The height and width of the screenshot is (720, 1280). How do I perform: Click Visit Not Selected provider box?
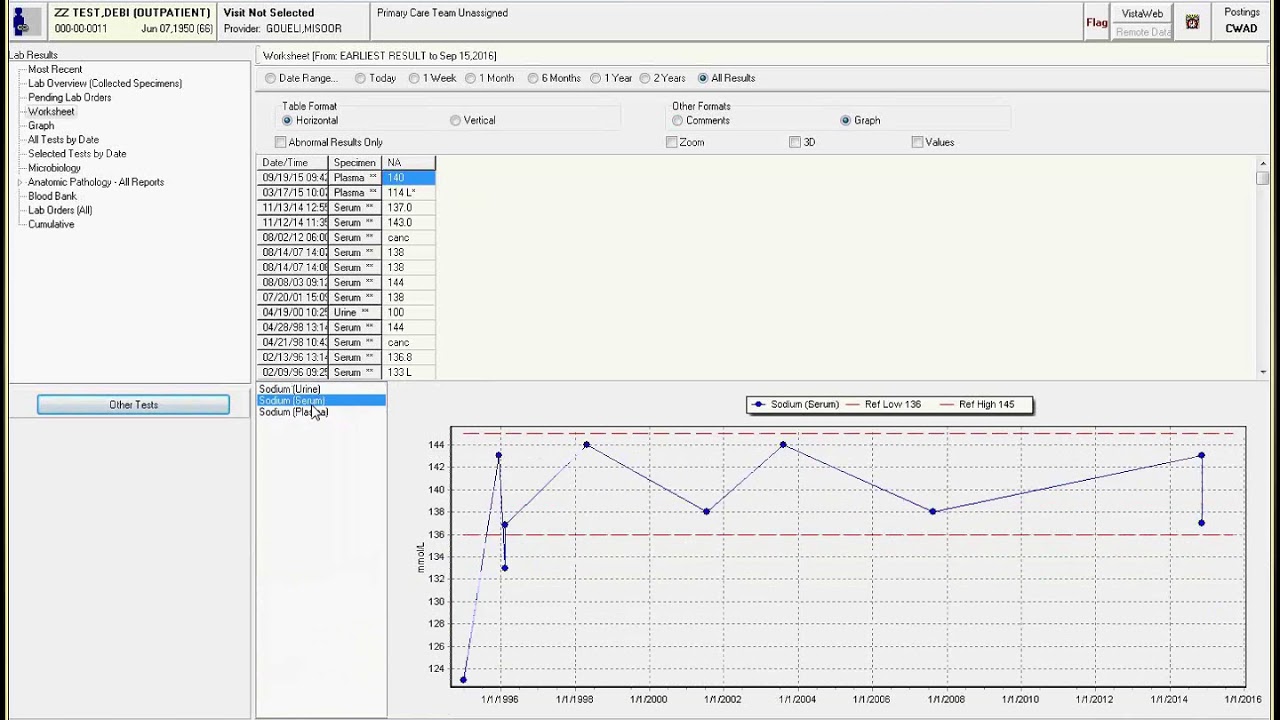click(293, 21)
